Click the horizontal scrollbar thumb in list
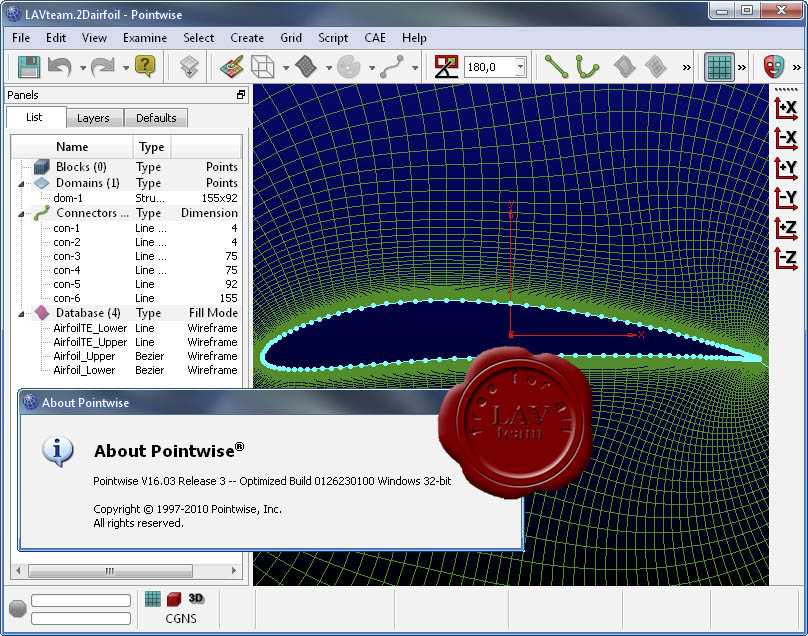808x636 pixels. [110, 571]
